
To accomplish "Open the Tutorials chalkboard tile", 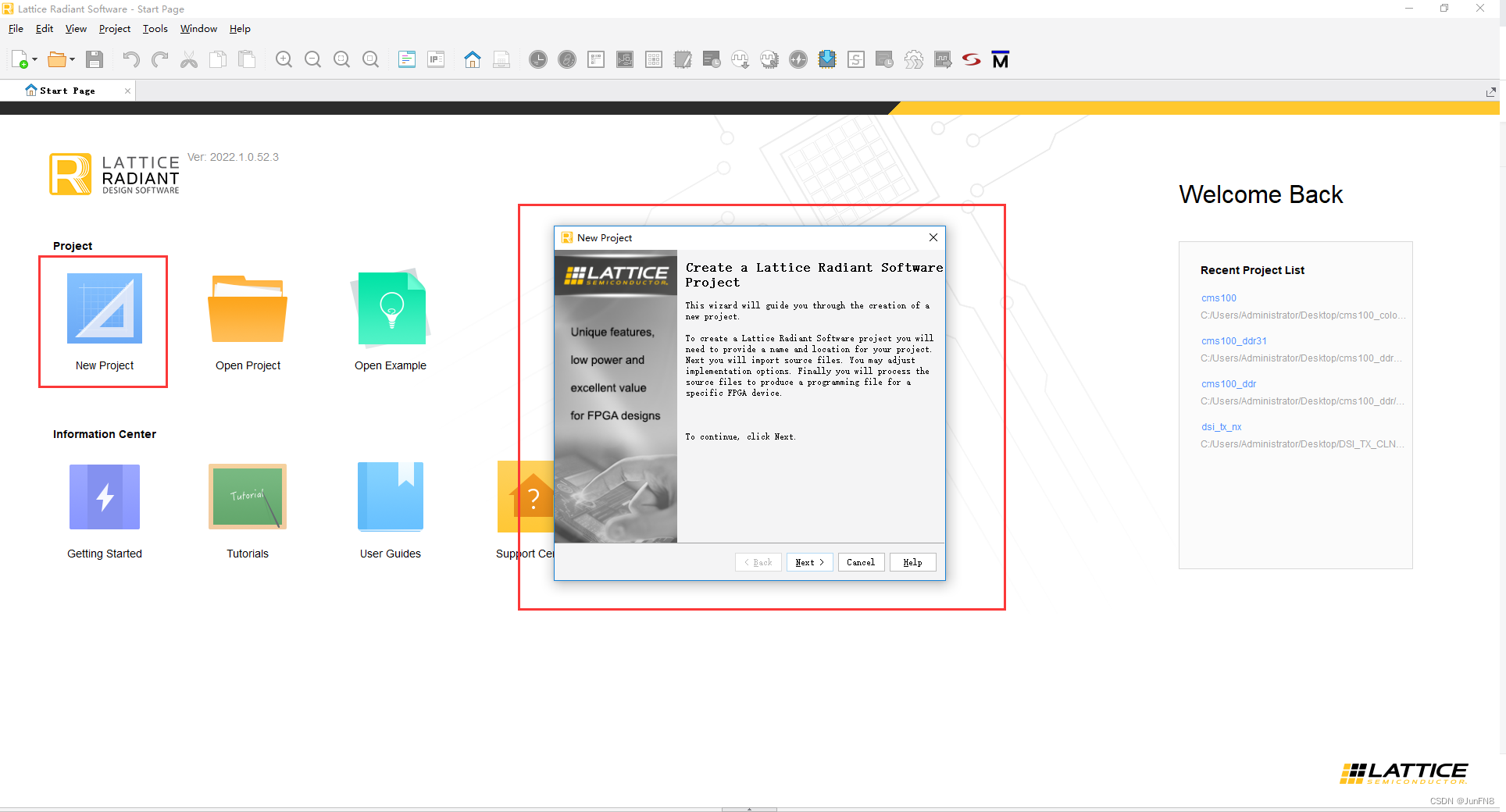I will 248,511.
